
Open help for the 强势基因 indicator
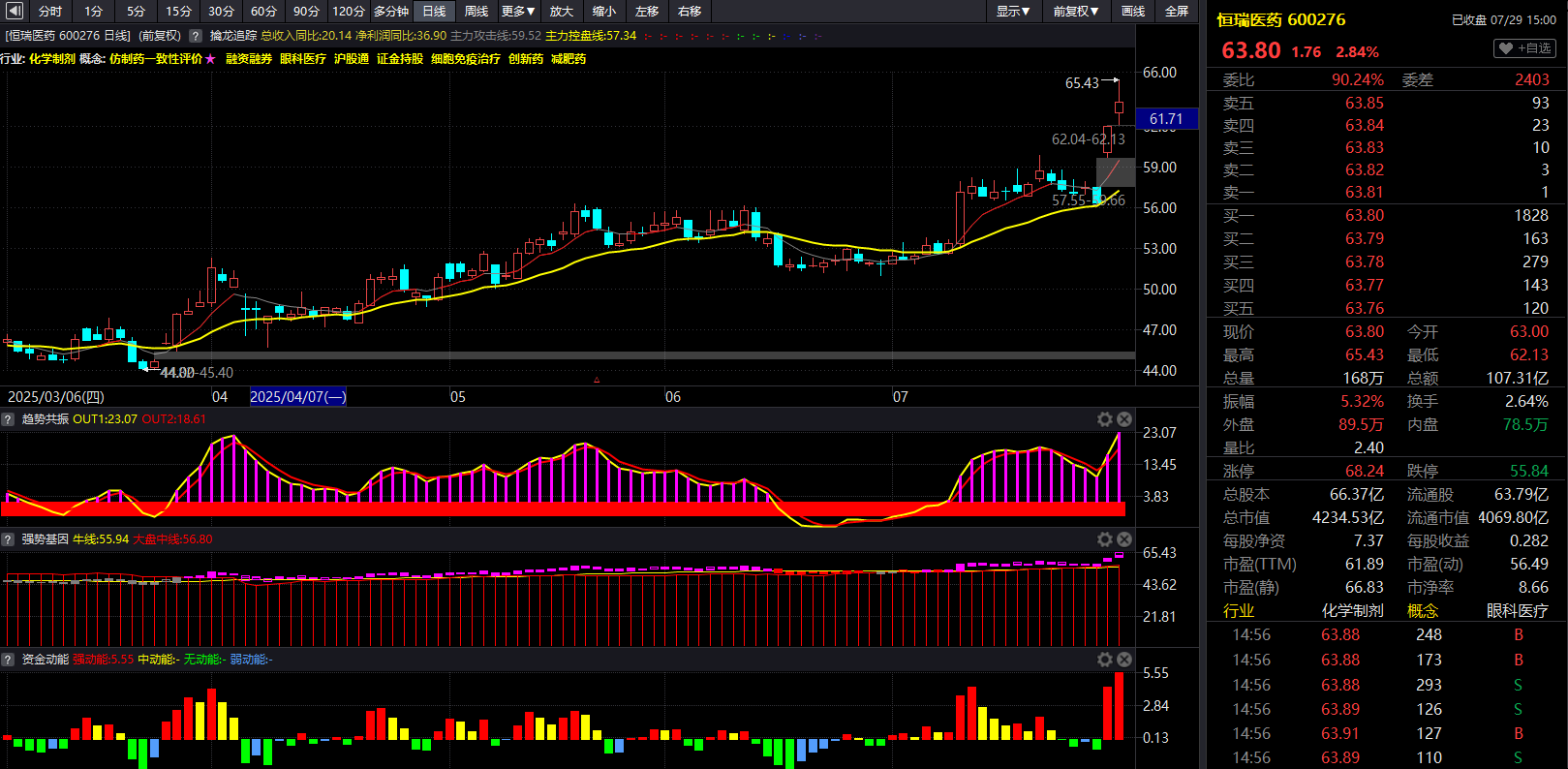tap(9, 539)
